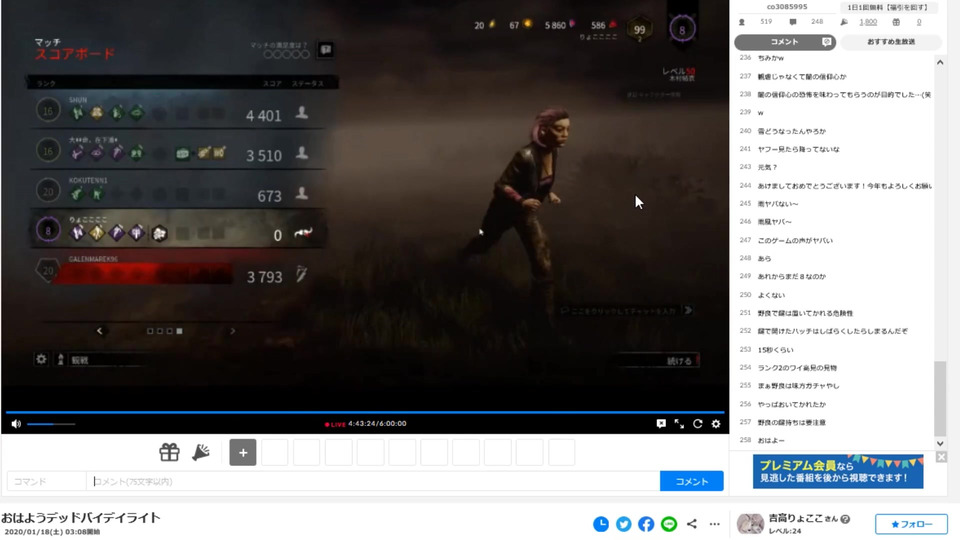Go to previous scoreboard page arrow

[x=100, y=331]
